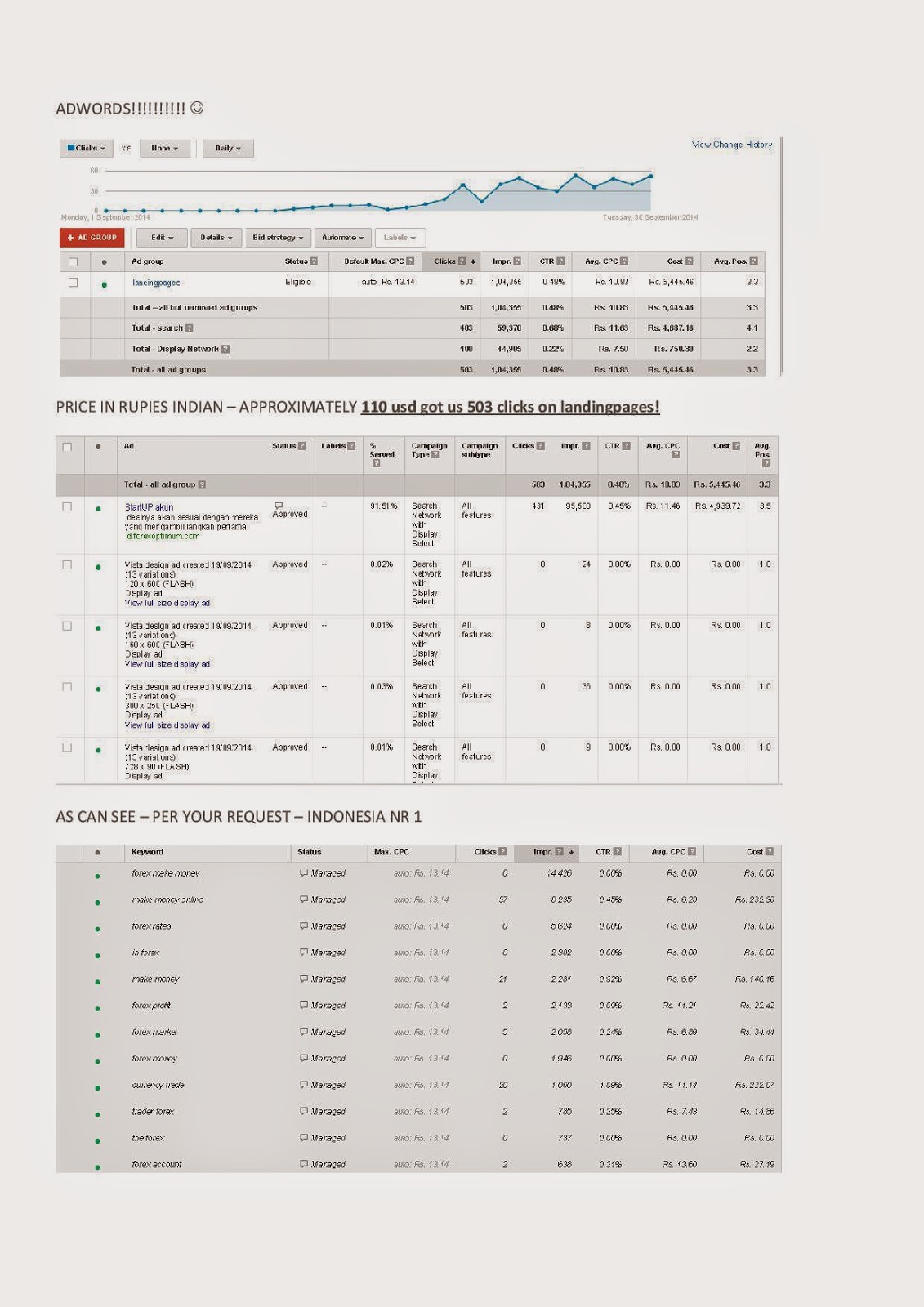Select keyword 'make money online'
This screenshot has height=1307, width=924.
(167, 899)
